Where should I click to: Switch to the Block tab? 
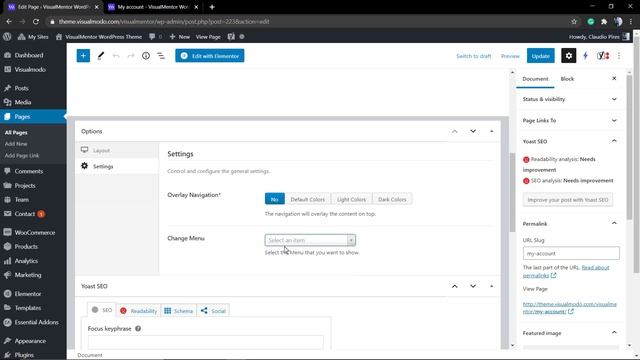[x=567, y=79]
